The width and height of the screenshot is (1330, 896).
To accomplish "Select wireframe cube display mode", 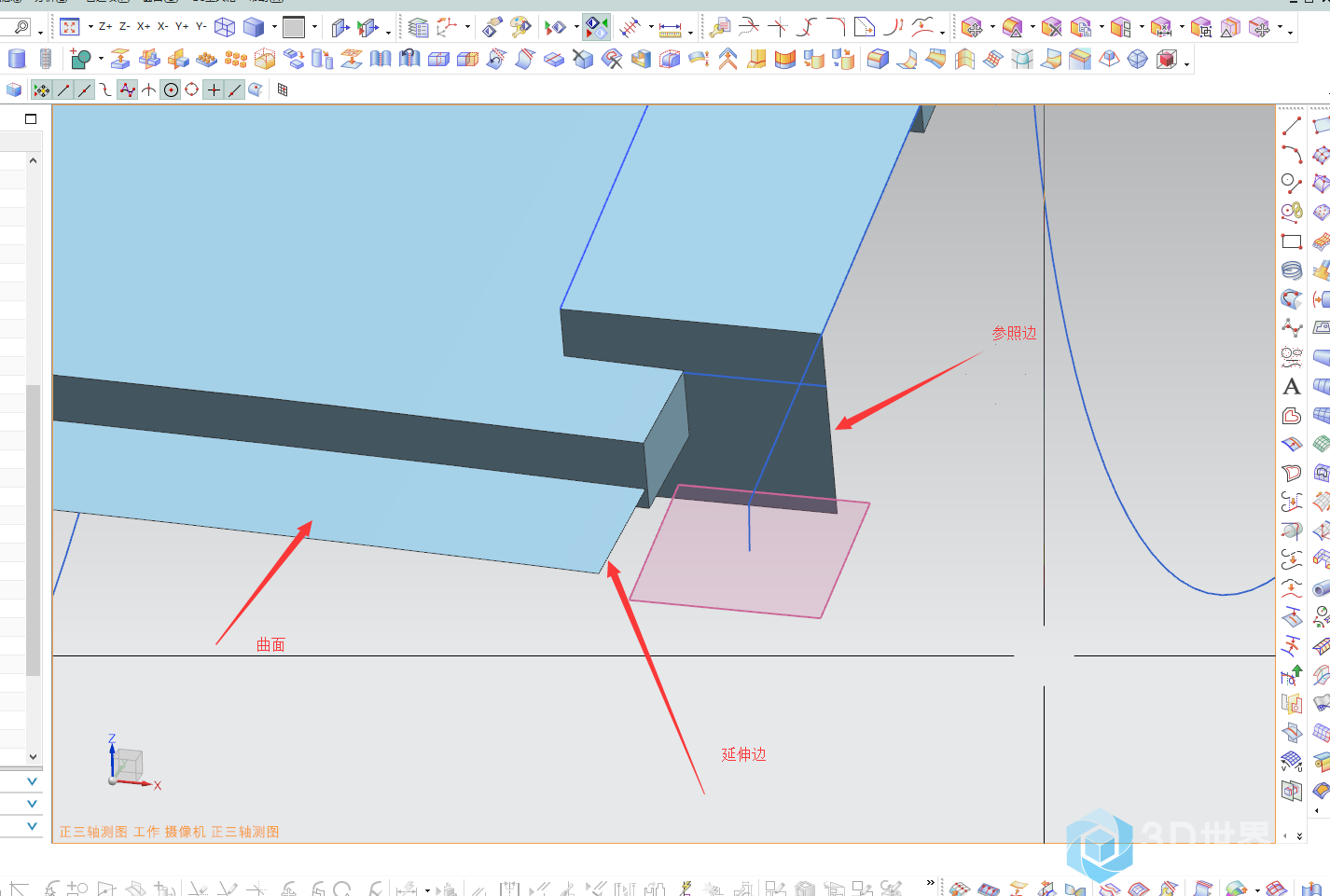I will pos(225,27).
